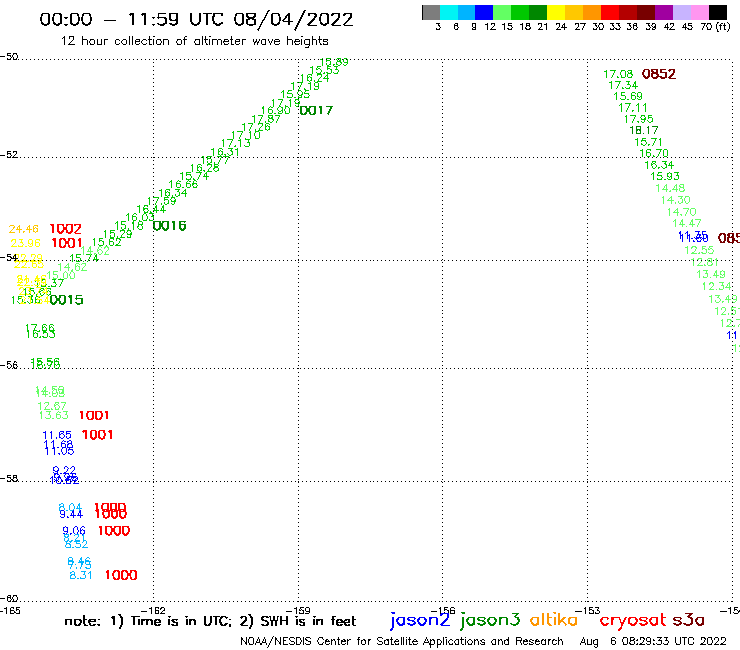This screenshot has height=650, width=740.
Task: Click the -56 latitude axis label
Action: [x=9, y=365]
